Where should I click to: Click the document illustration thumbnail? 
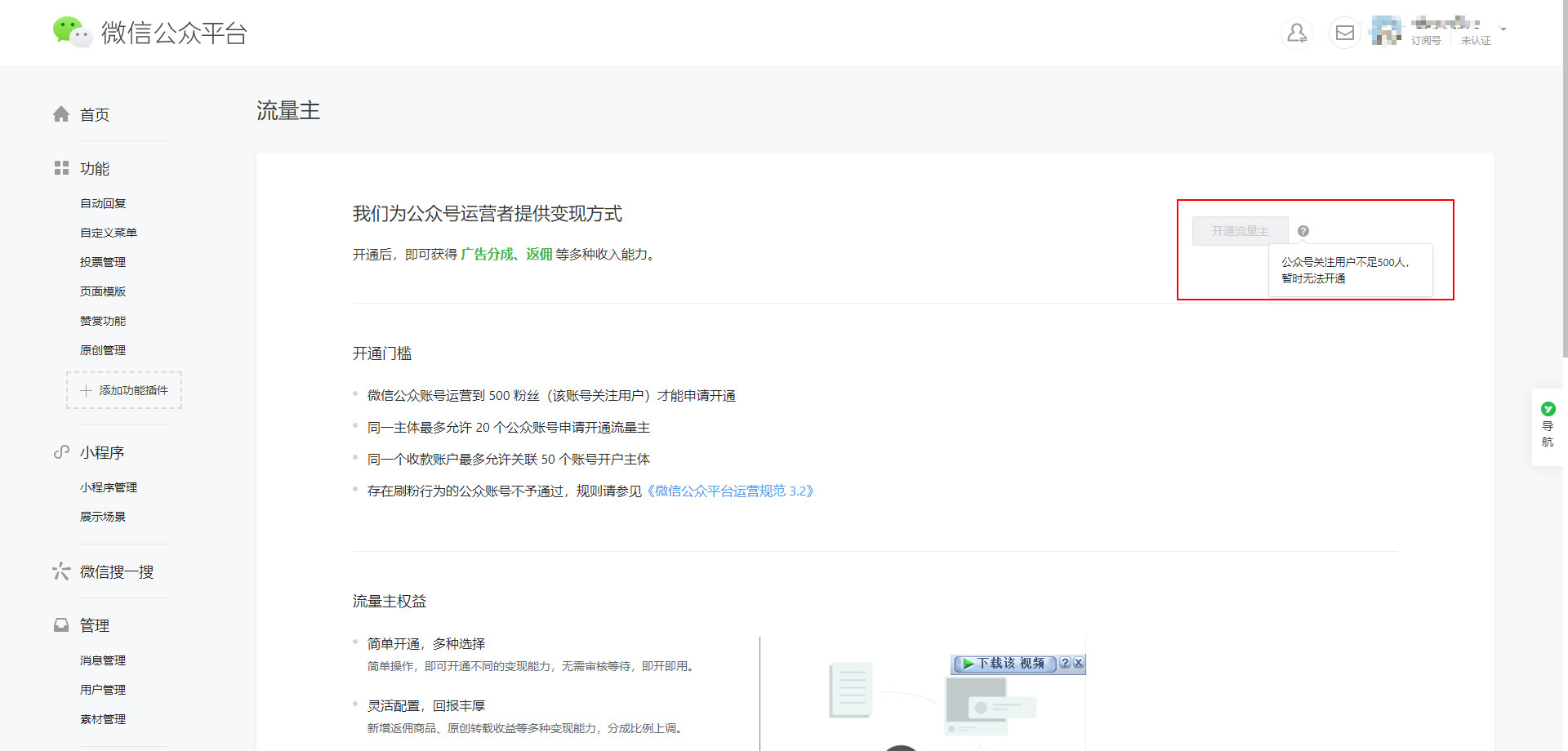(851, 690)
